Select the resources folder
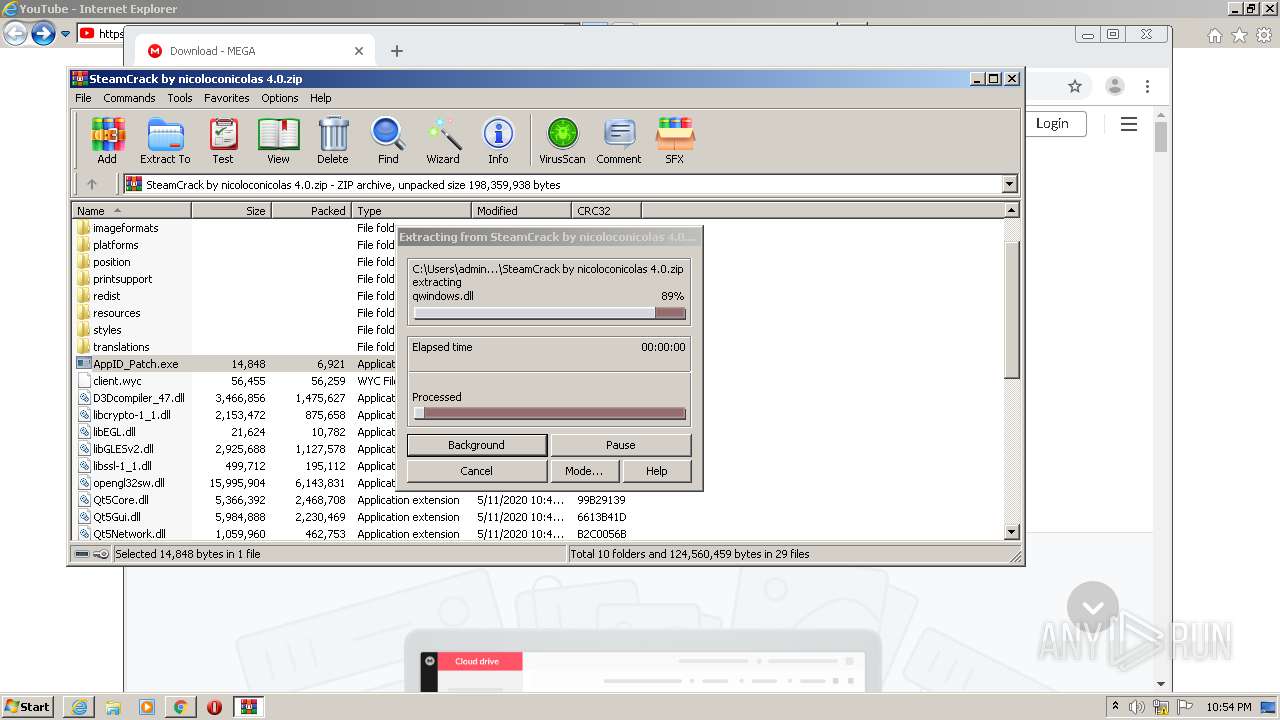Viewport: 1280px width, 720px height. point(116,313)
